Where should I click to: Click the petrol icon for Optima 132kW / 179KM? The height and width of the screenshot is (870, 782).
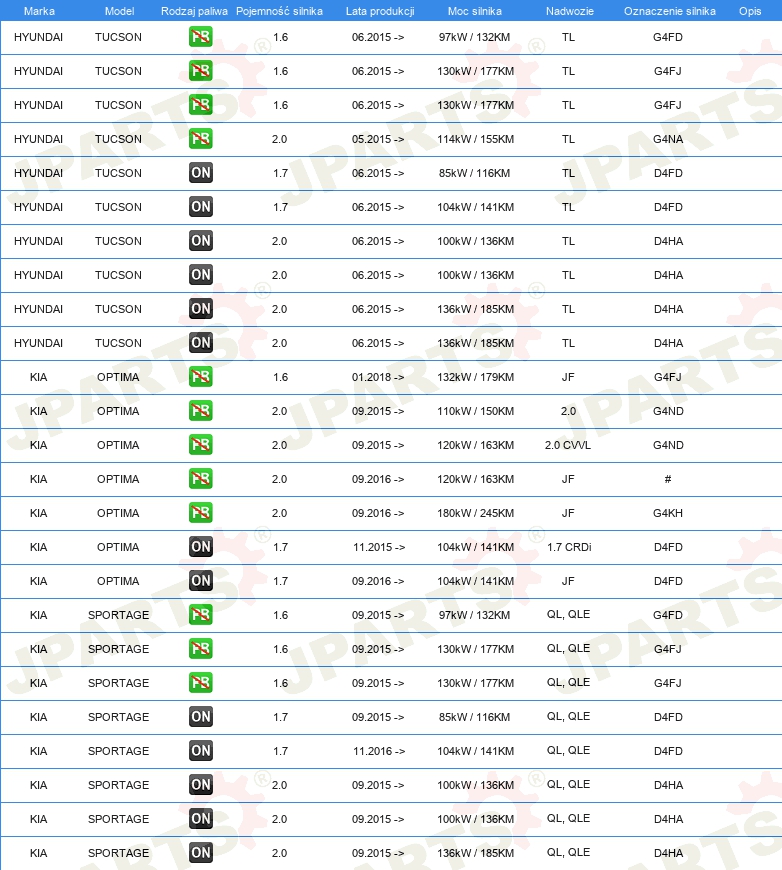coord(200,377)
